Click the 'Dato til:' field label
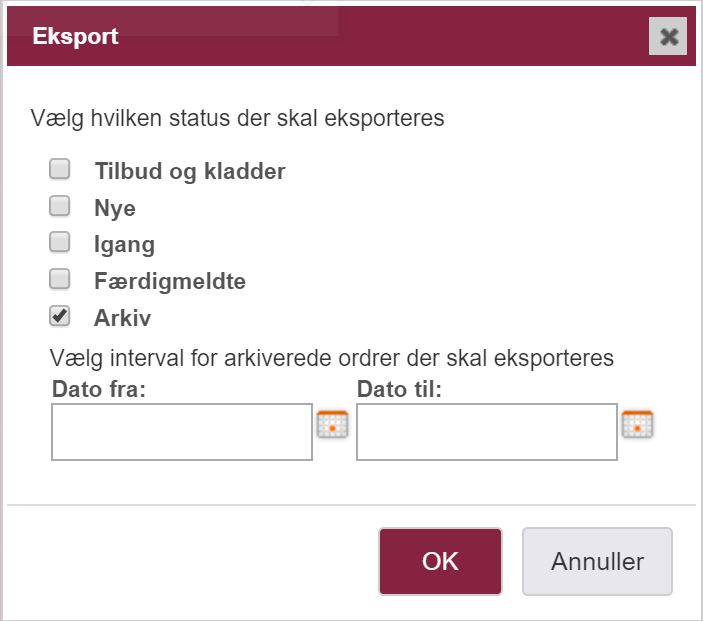Image resolution: width=703 pixels, height=621 pixels. click(399, 389)
